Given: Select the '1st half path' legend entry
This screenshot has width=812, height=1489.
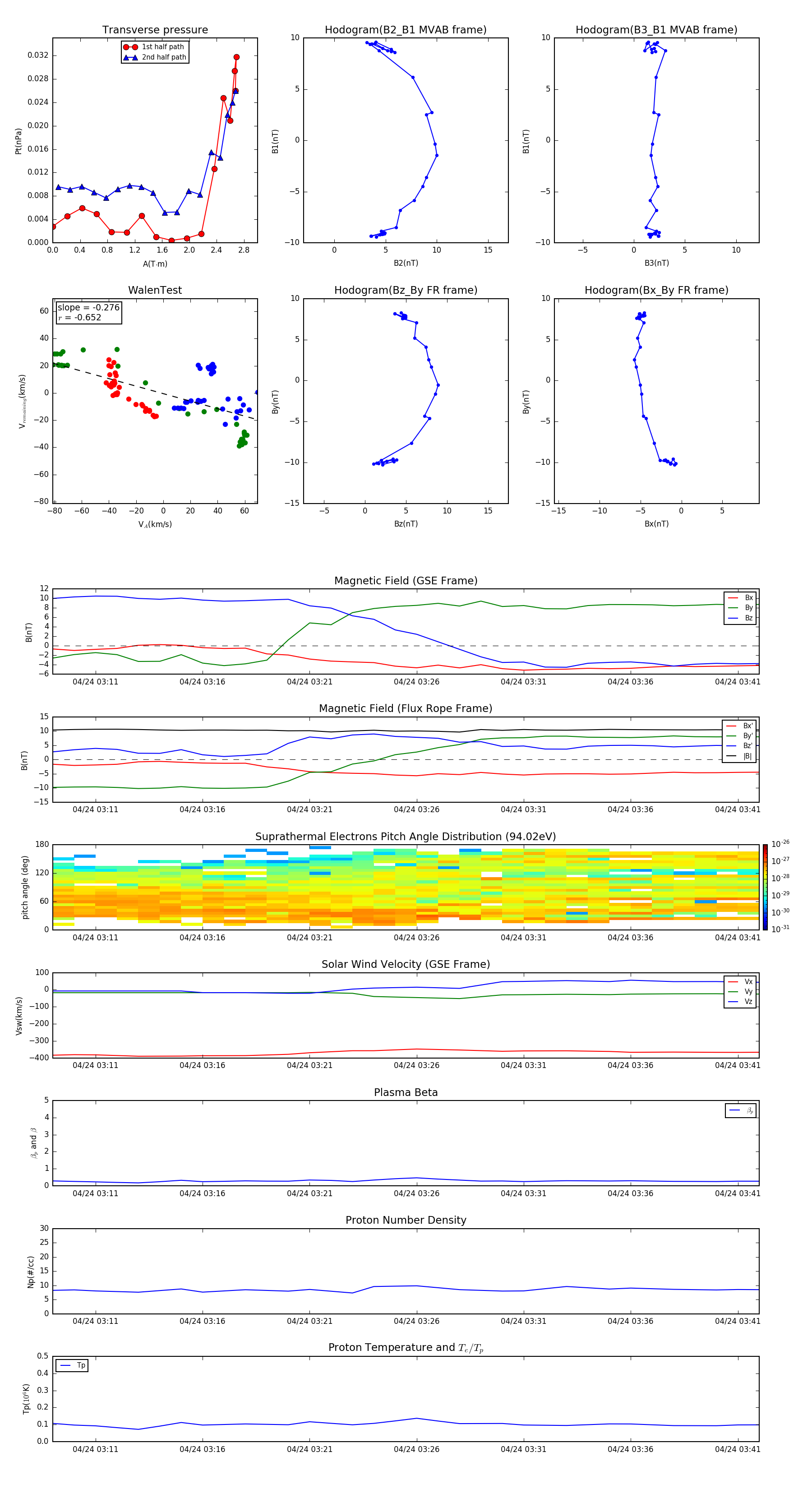Looking at the screenshot, I should coord(155,47).
